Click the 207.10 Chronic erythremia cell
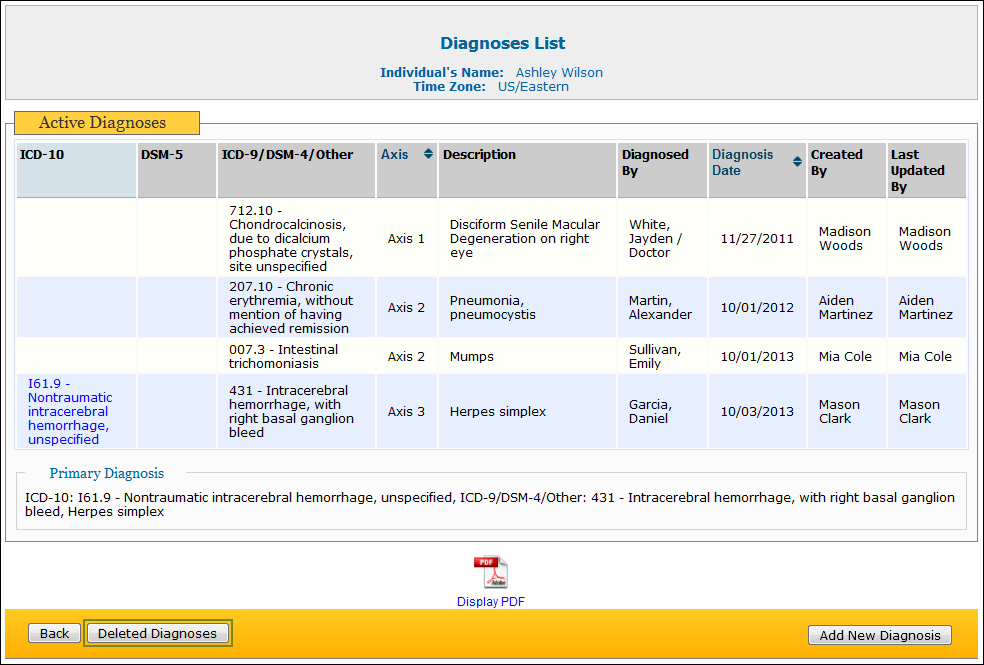 pyautogui.click(x=296, y=307)
